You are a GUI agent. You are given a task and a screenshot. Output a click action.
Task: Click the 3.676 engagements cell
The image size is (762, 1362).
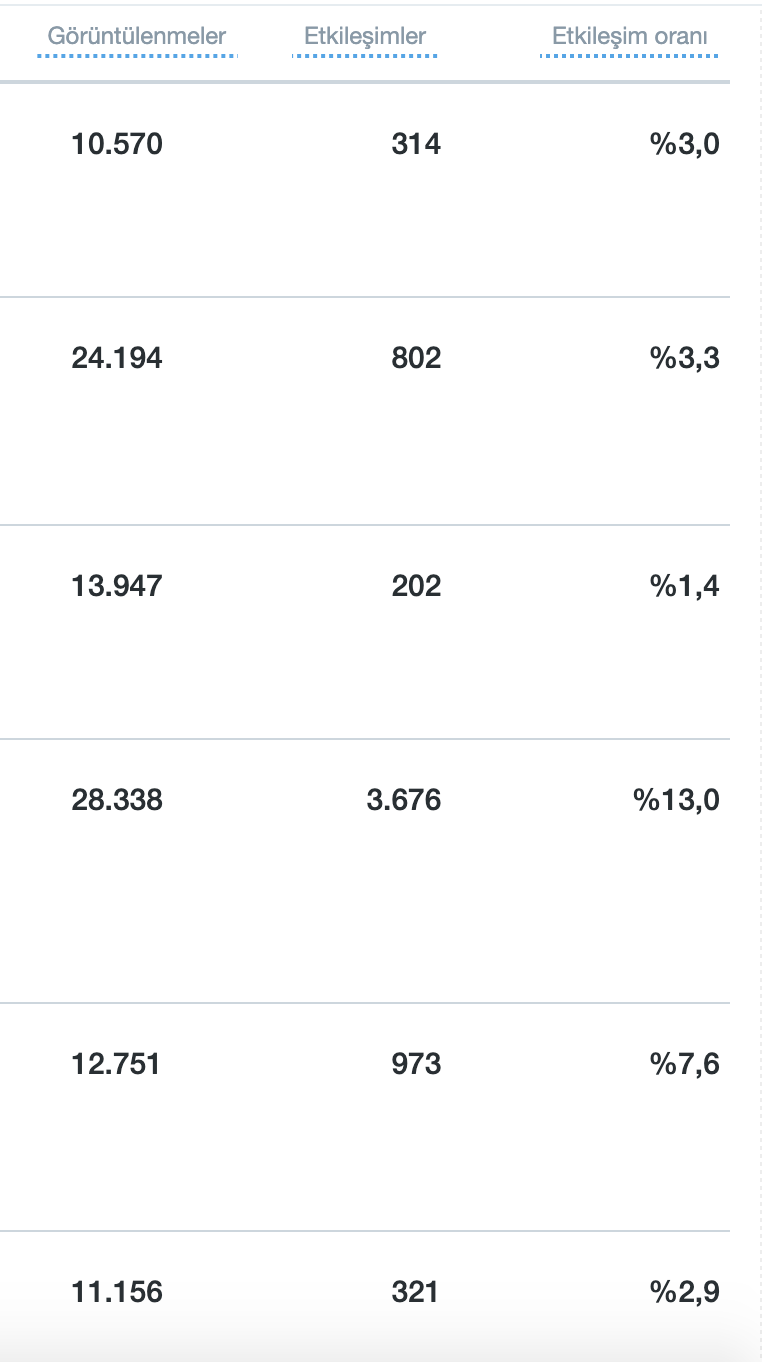404,800
